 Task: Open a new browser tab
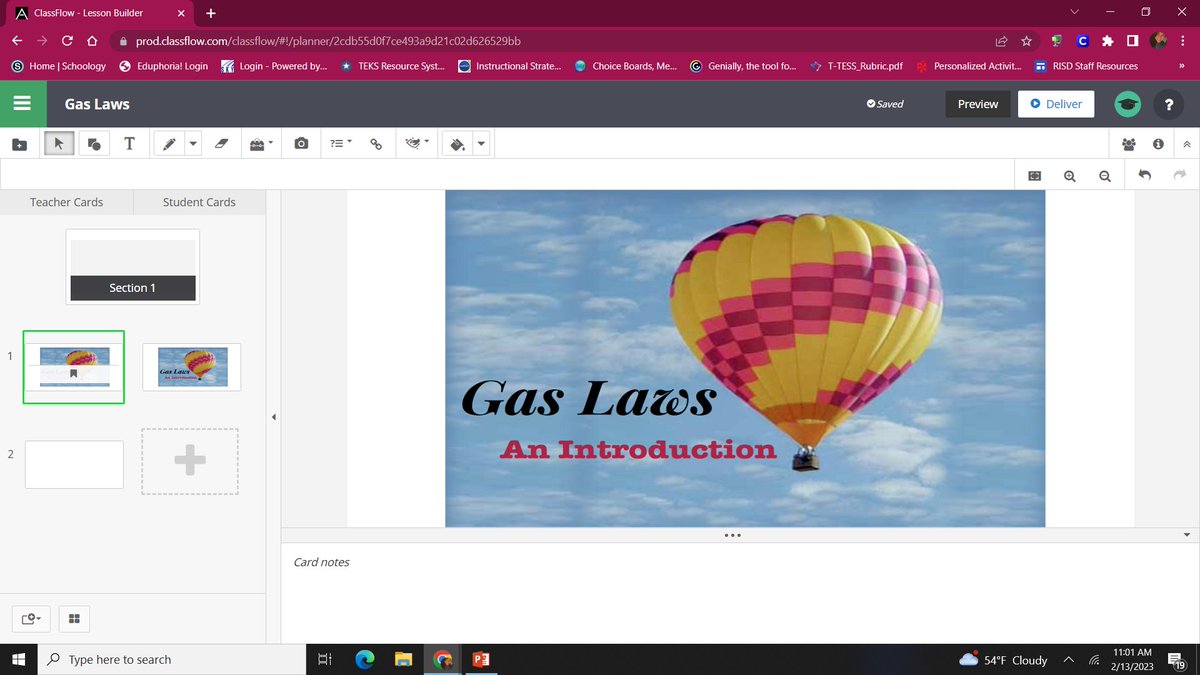tap(210, 13)
